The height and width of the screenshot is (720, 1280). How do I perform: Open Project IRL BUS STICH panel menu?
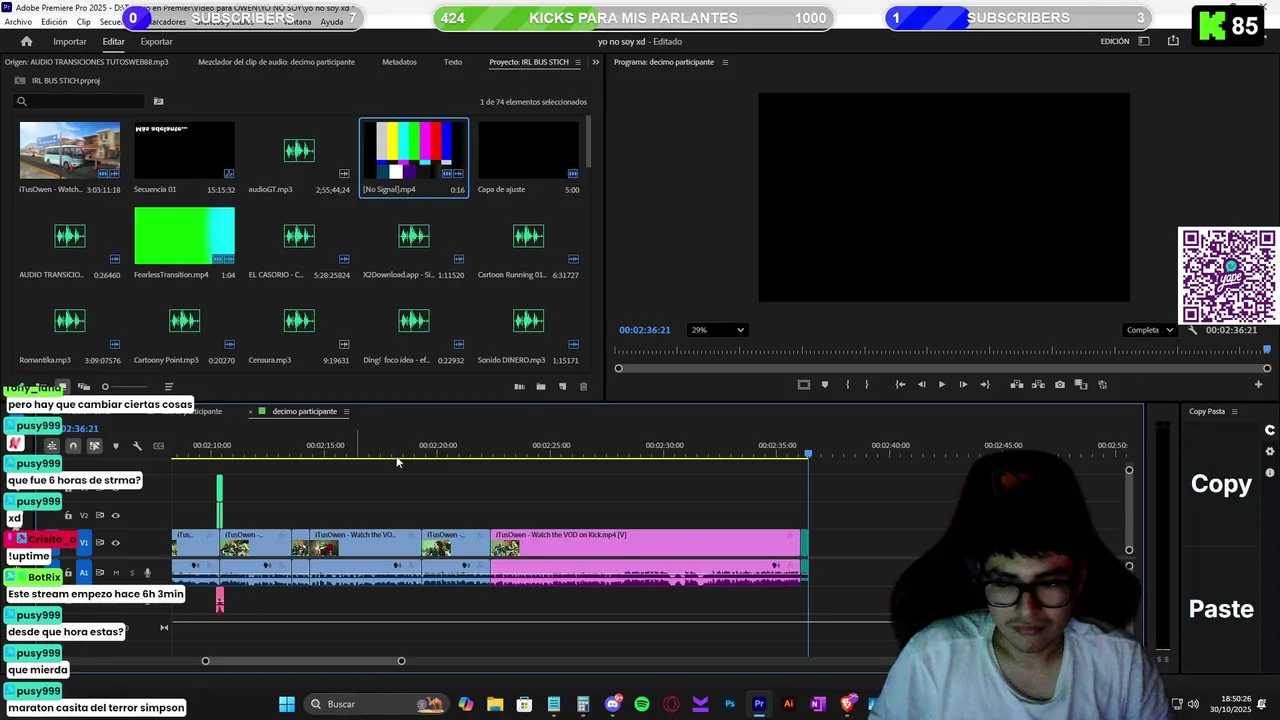(x=577, y=62)
